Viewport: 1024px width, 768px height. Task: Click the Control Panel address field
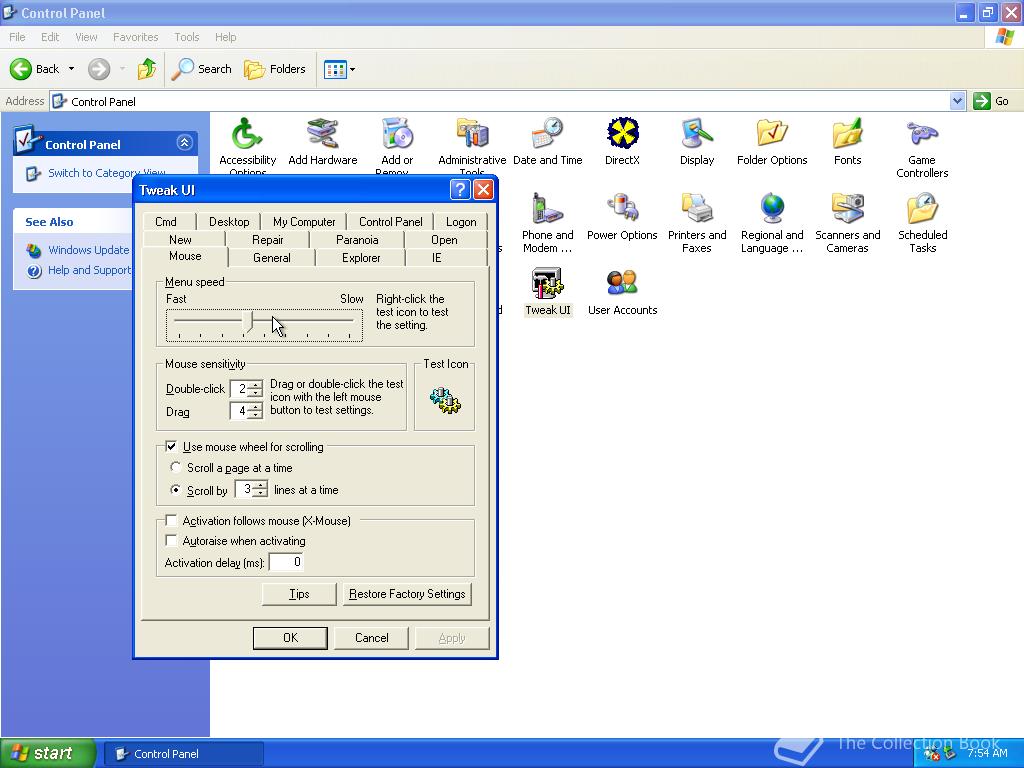(502, 101)
